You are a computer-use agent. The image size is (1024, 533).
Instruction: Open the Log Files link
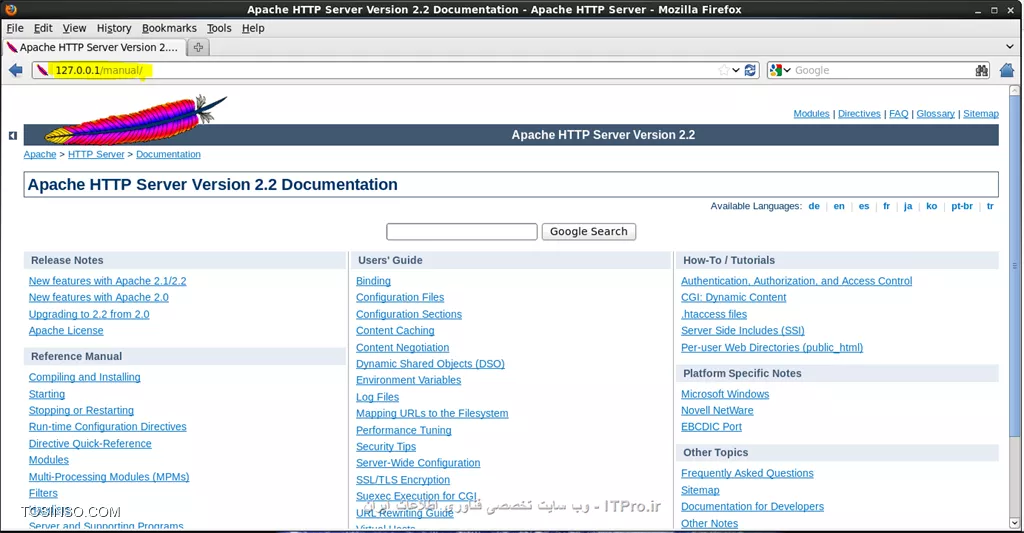coord(377,397)
